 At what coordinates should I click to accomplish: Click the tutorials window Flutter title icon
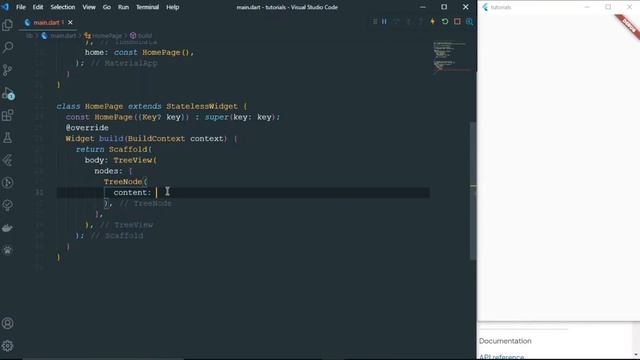(x=485, y=7)
